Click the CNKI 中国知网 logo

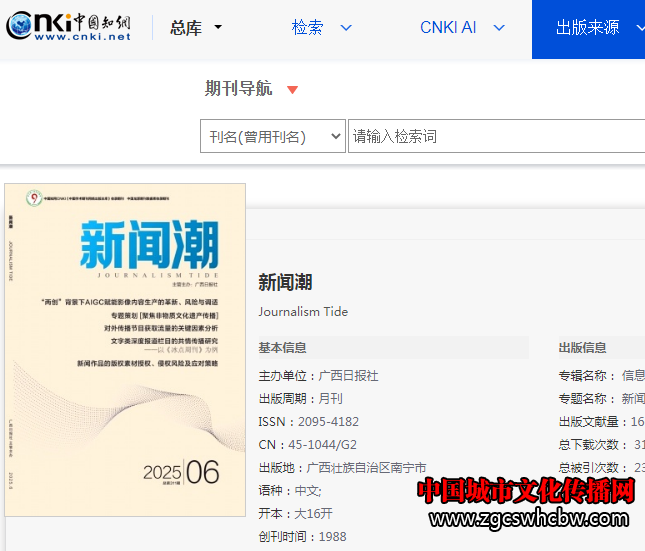click(70, 27)
